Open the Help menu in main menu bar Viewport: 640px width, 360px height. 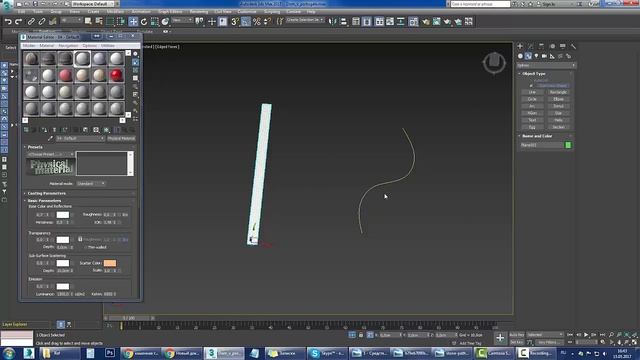(x=311, y=12)
